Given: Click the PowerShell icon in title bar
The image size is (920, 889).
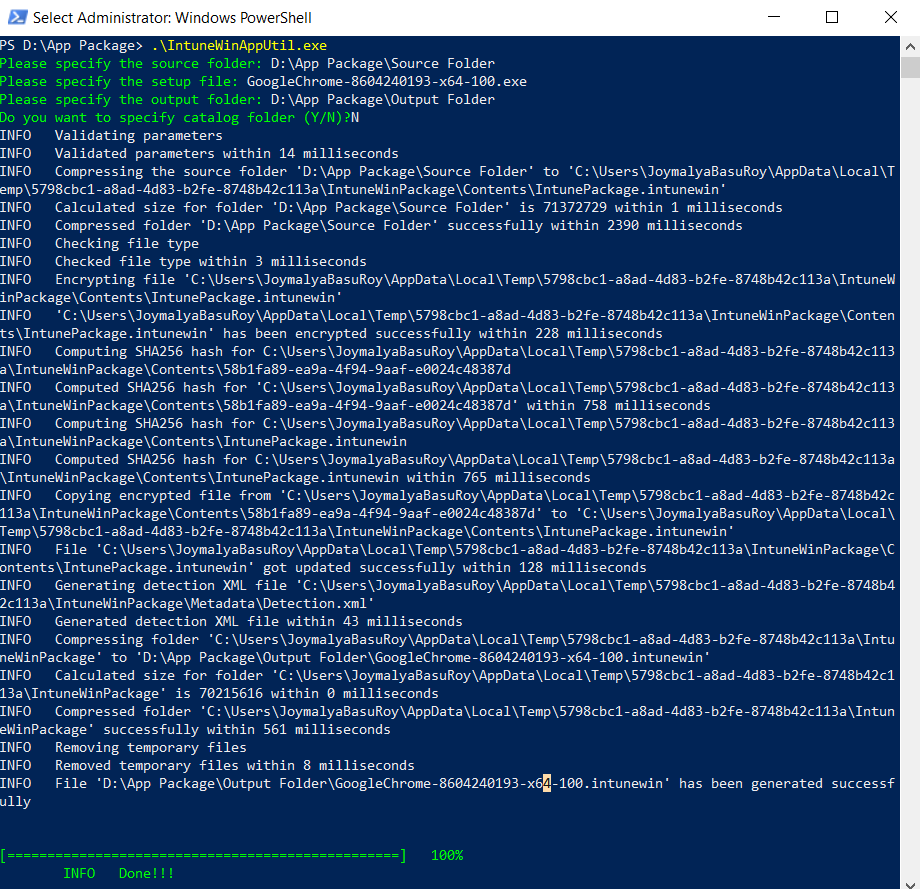Looking at the screenshot, I should 17,17.
